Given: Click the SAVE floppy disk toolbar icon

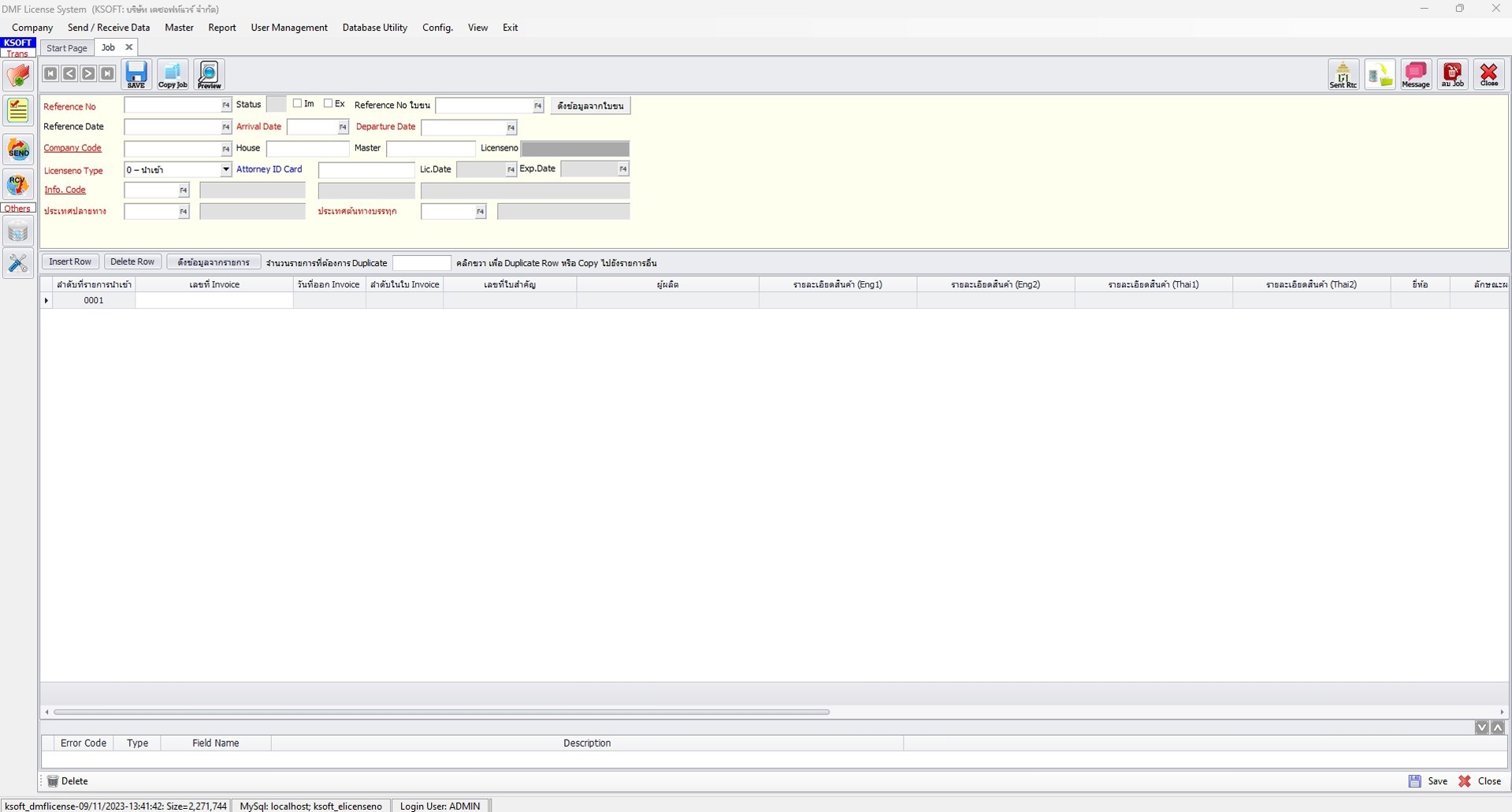Looking at the screenshot, I should pos(136,75).
